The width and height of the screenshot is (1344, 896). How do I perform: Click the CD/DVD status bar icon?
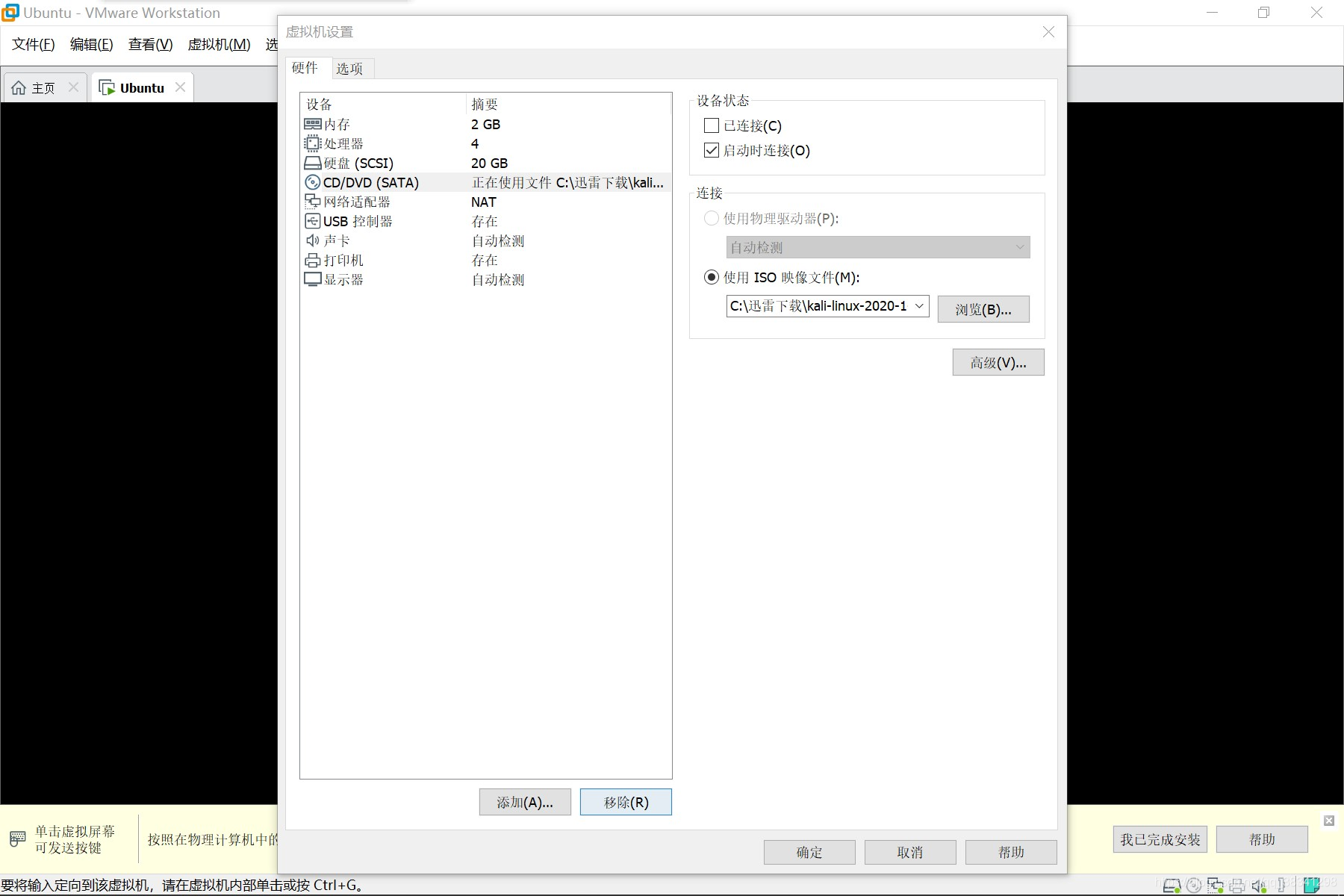coord(1194,886)
